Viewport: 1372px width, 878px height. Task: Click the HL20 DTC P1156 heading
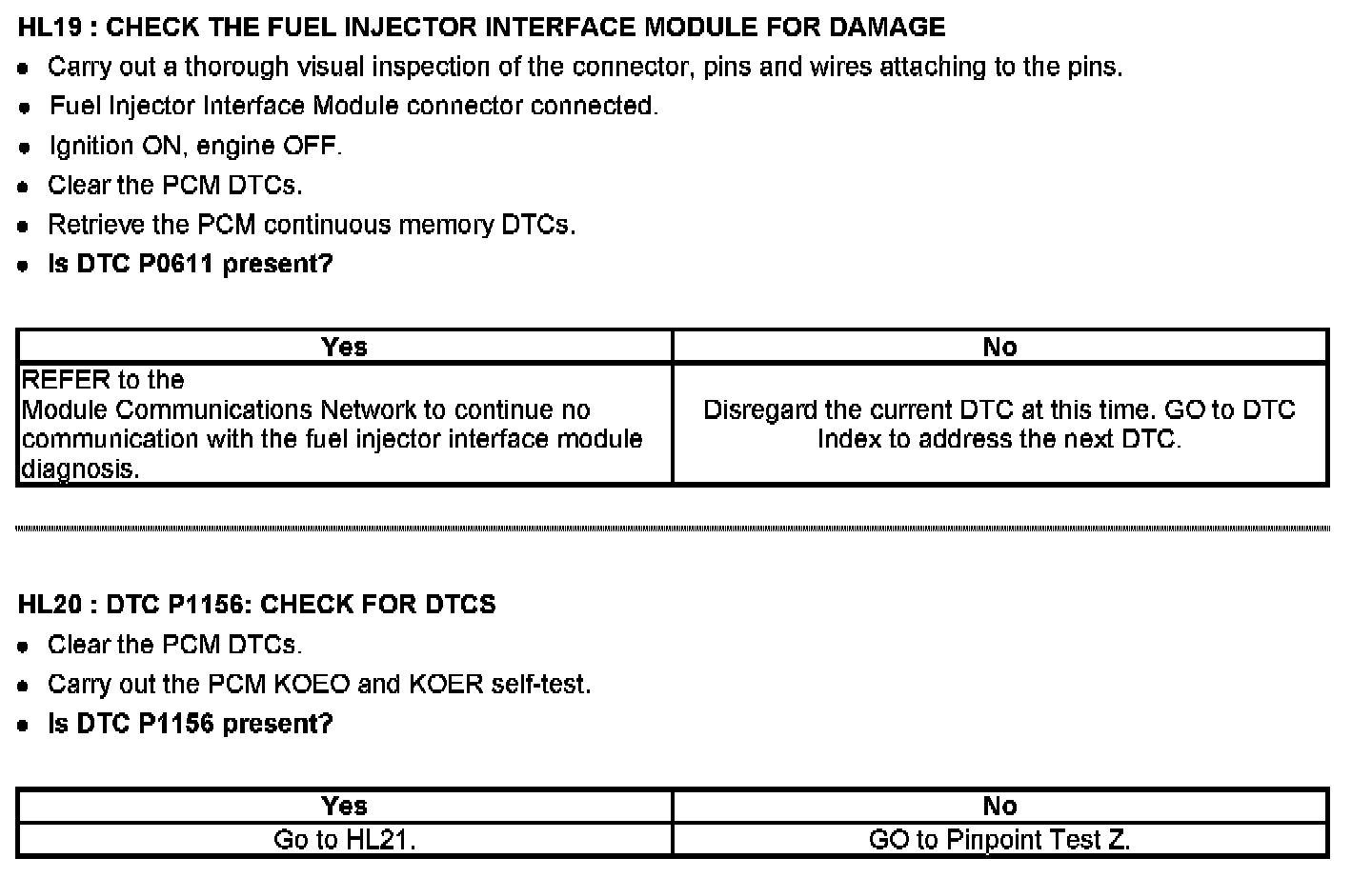coord(256,605)
